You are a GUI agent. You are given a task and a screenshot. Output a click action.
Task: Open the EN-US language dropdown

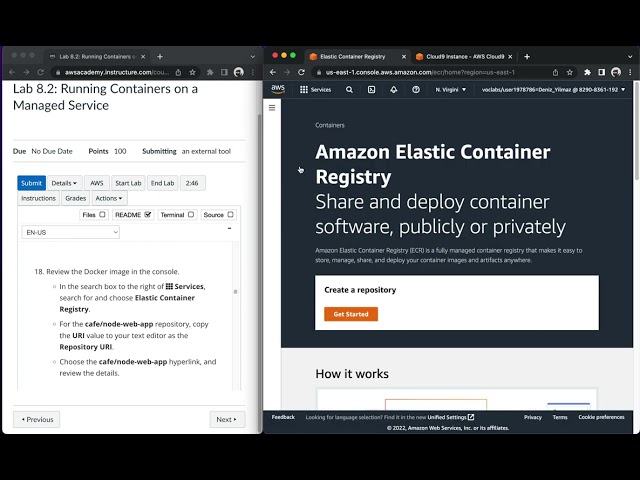[71, 232]
